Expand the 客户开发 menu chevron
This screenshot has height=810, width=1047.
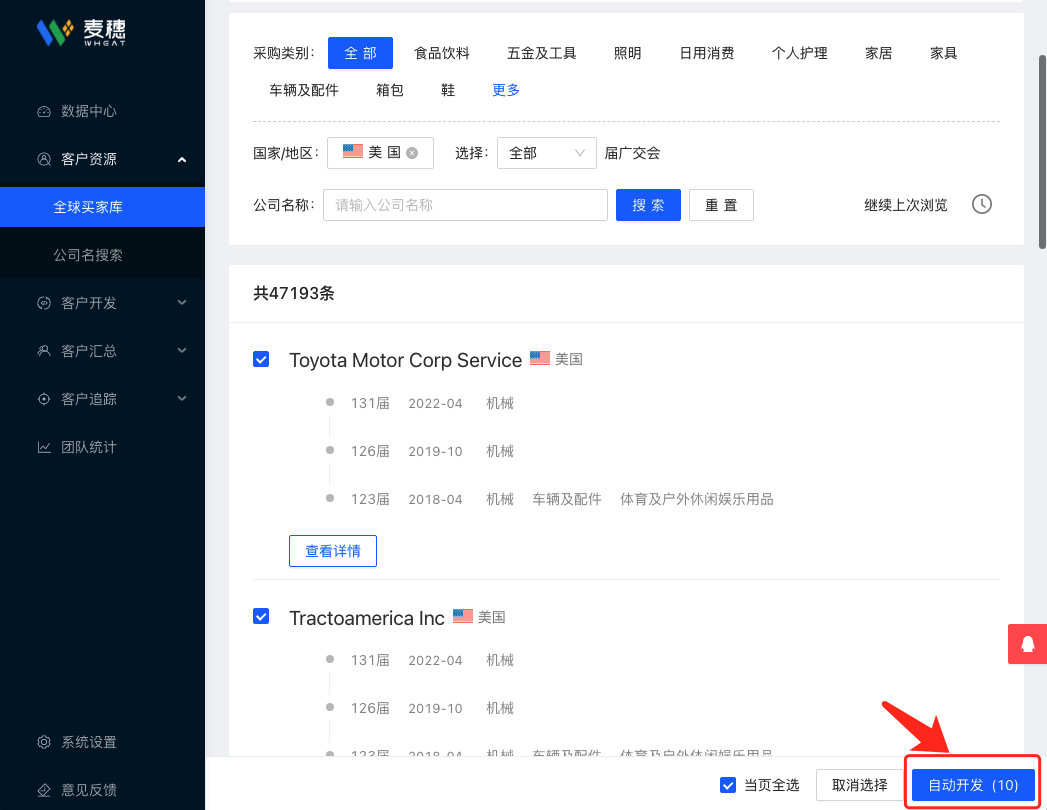pyautogui.click(x=182, y=302)
